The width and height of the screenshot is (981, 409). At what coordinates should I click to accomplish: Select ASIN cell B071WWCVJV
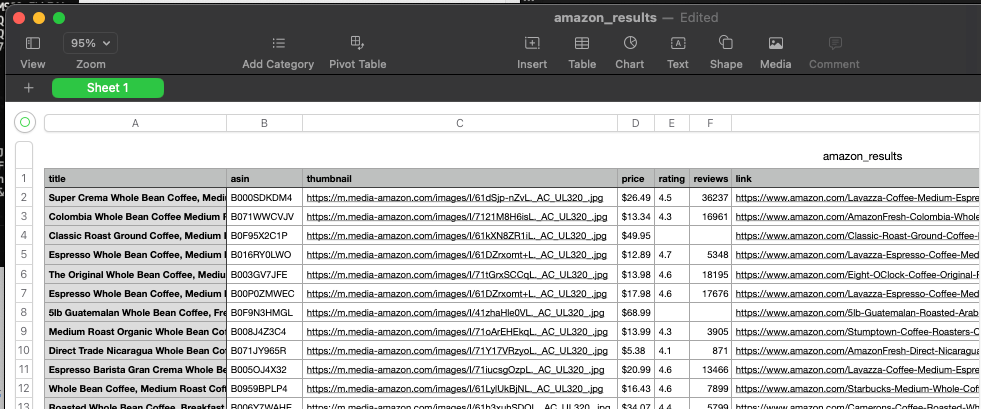click(265, 217)
